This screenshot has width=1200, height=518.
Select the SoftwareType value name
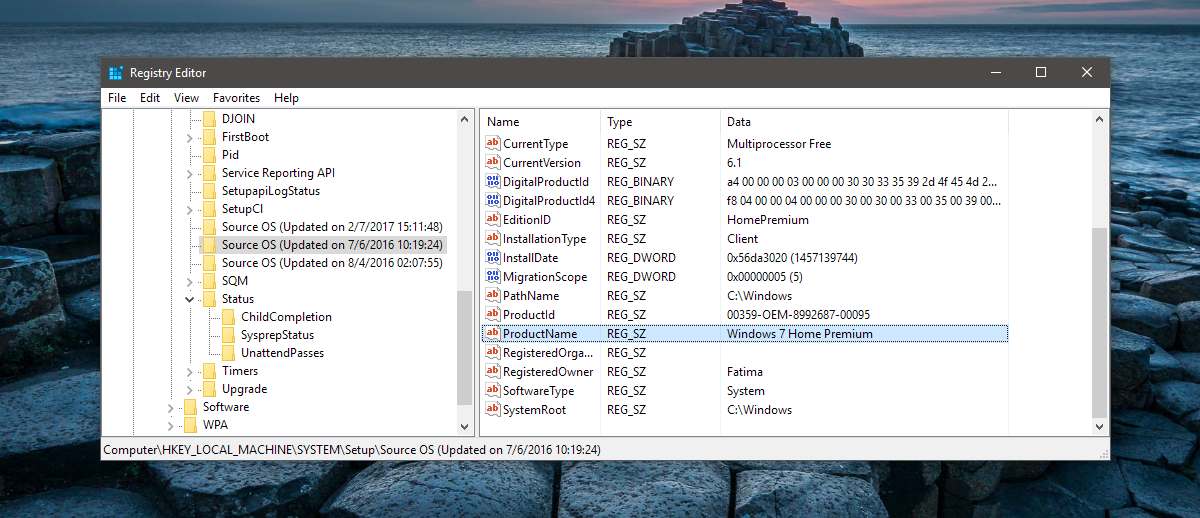[x=538, y=391]
